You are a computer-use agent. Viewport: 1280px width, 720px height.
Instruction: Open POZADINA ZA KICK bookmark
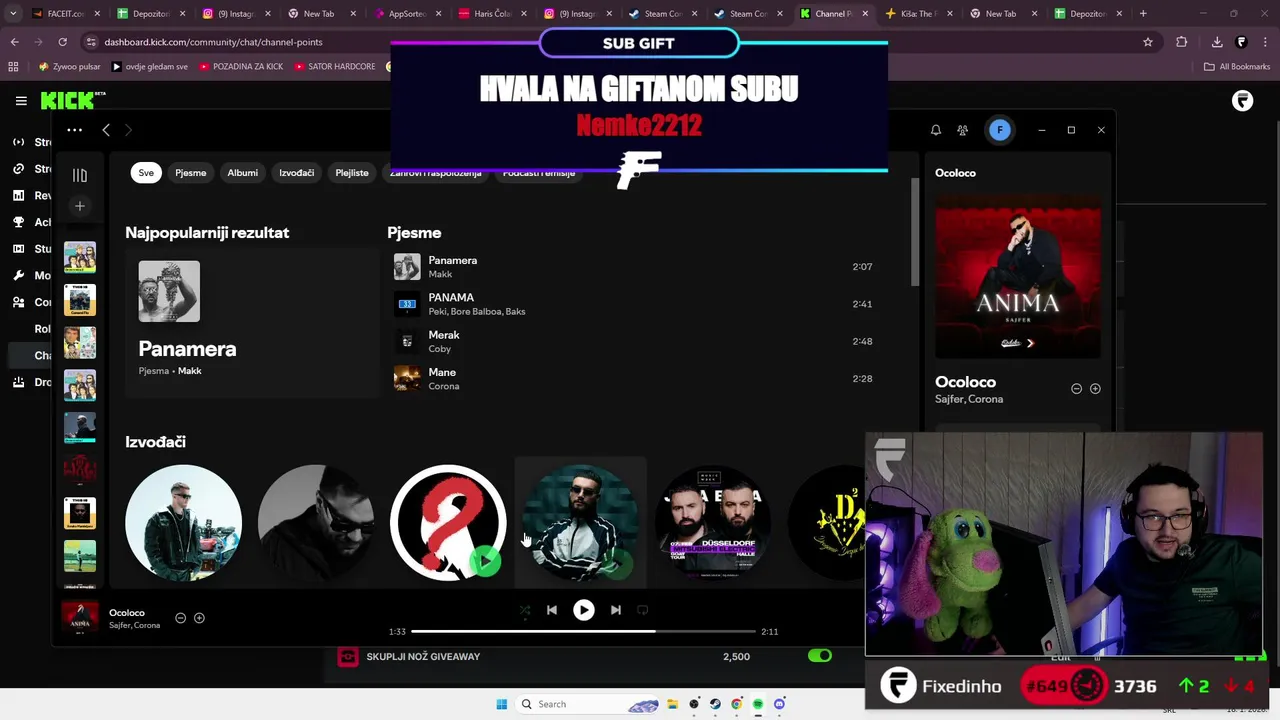tap(241, 67)
